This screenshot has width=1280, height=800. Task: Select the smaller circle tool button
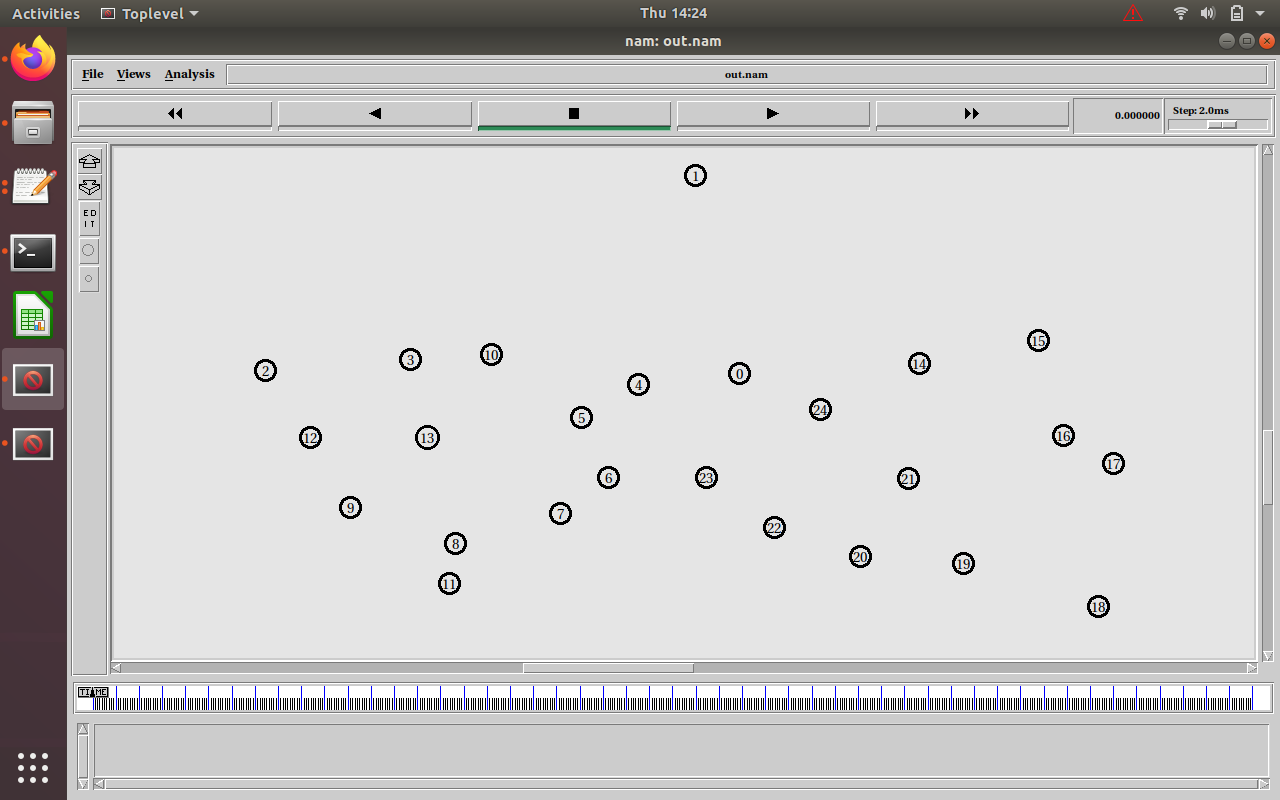pyautogui.click(x=89, y=280)
